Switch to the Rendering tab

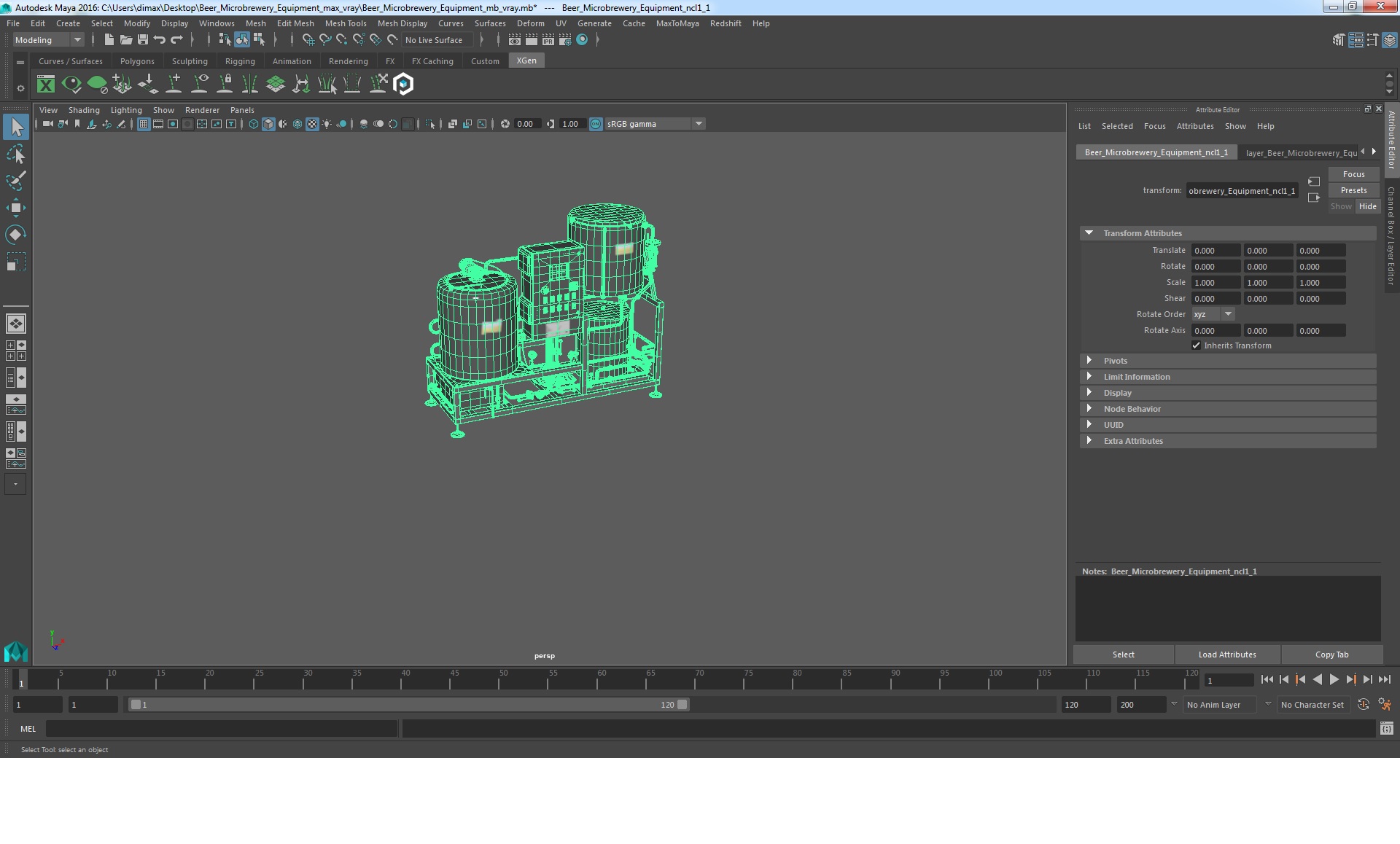point(347,60)
